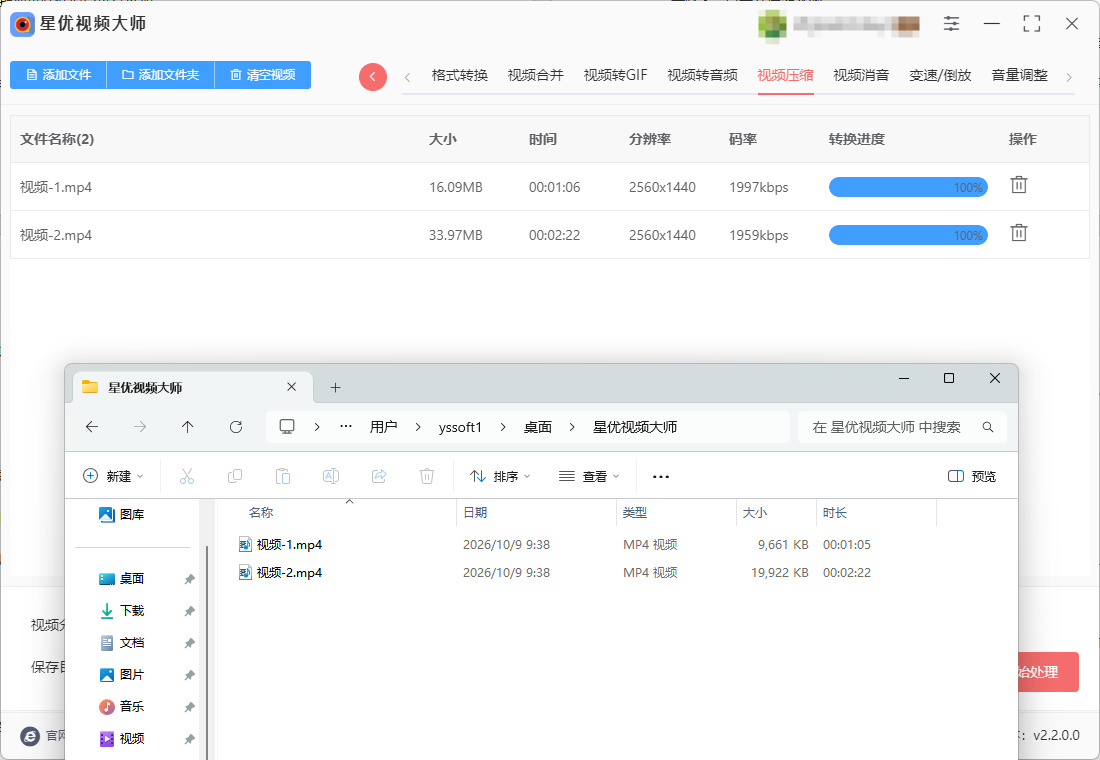
Task: Delete 视频-1.mp4 with its trash icon
Action: [x=1019, y=185]
